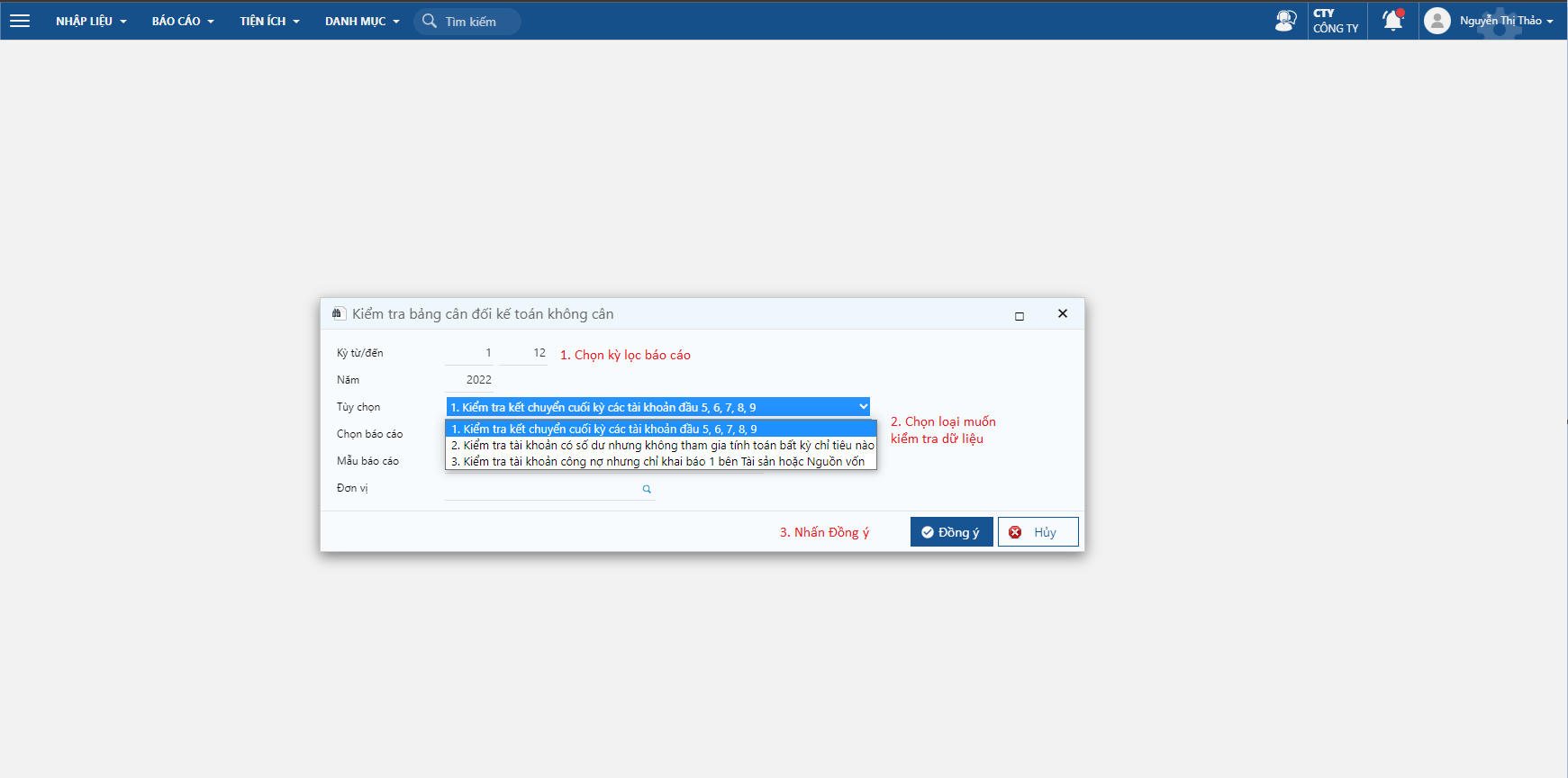Click the Hủy cancel button
The height and width of the screenshot is (778, 1568).
1038,532
